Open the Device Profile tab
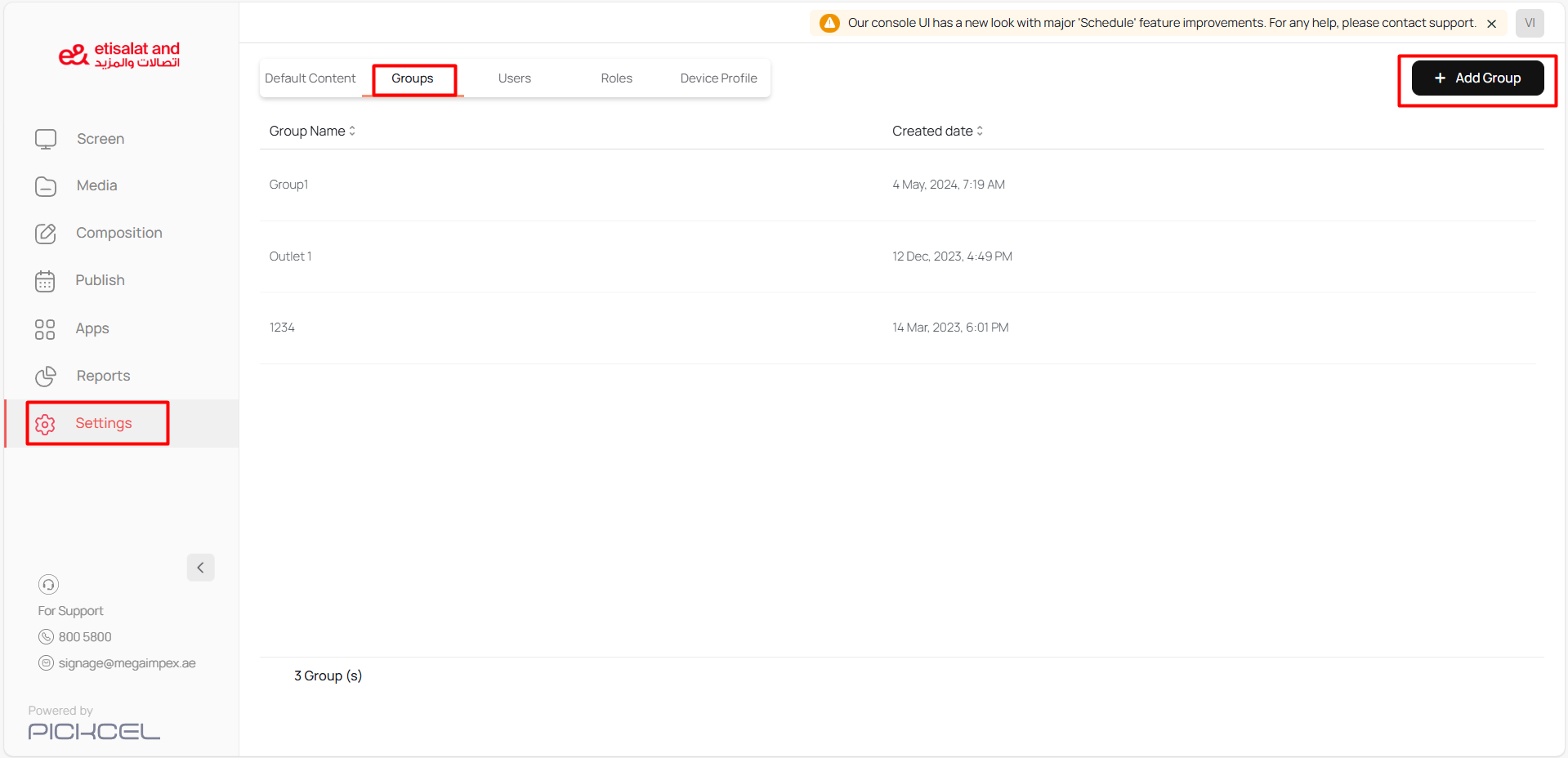This screenshot has width=1568, height=758. (x=718, y=78)
